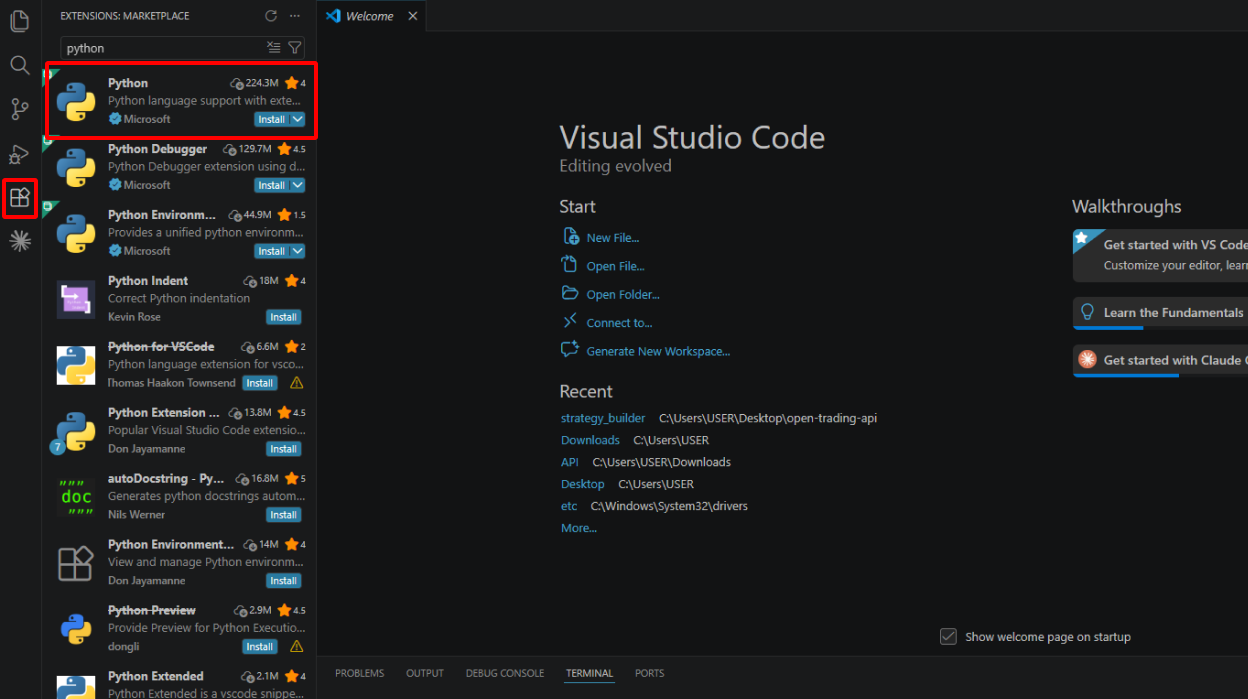Image resolution: width=1248 pixels, height=699 pixels.
Task: Expand install options dropdown for Python extension
Action: [298, 119]
